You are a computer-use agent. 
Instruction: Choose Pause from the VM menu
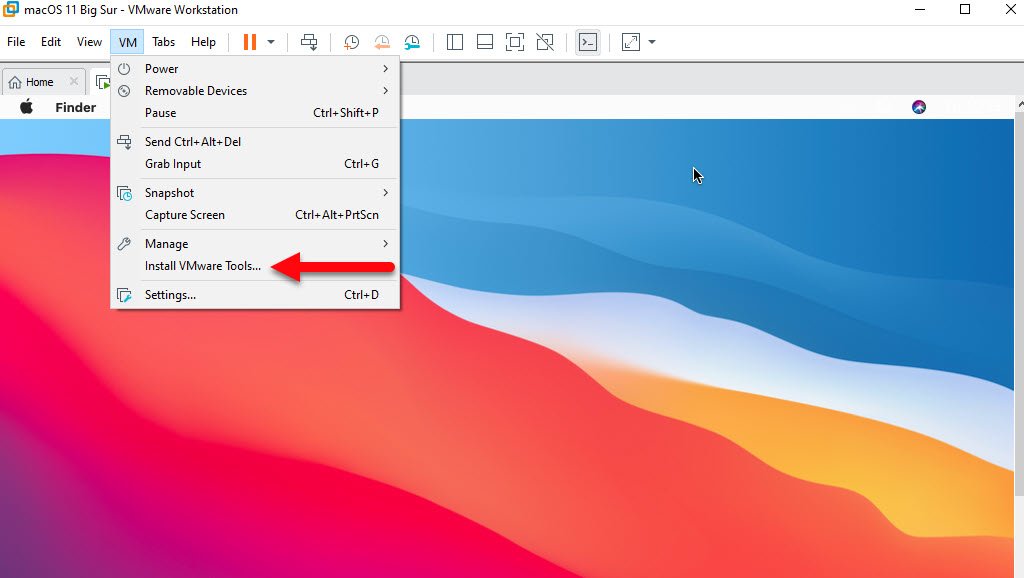(x=255, y=113)
